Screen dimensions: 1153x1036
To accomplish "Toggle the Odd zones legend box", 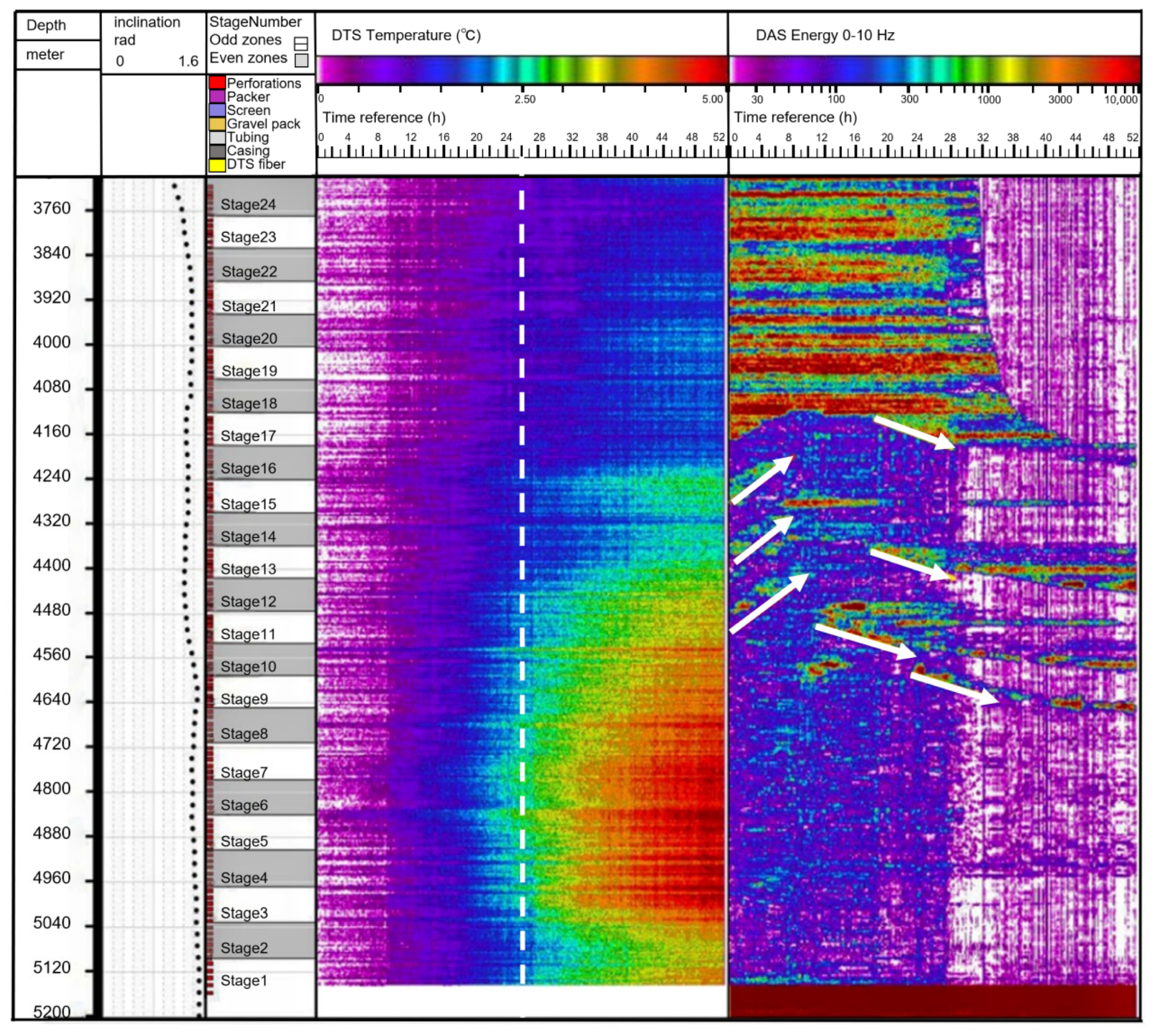I will pos(301,44).
